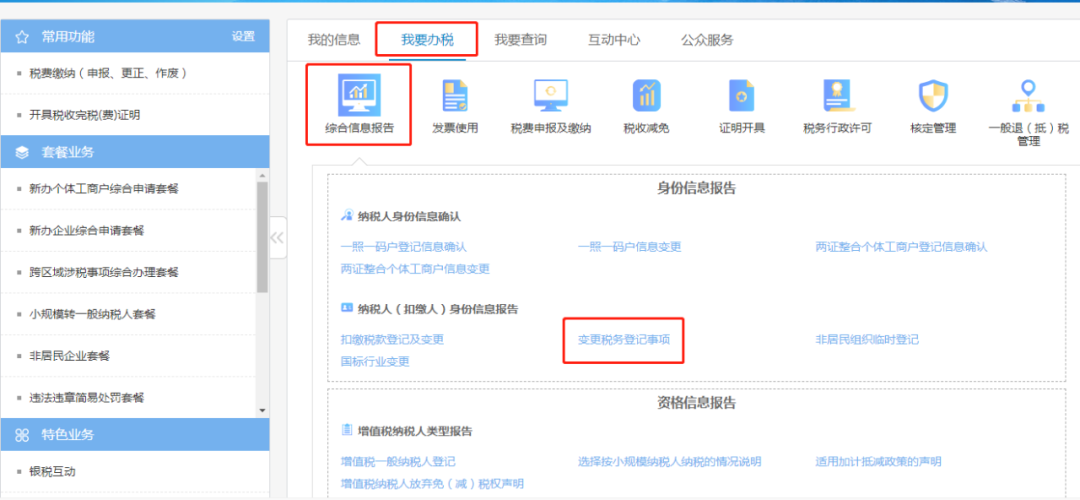The image size is (1080, 500).
Task: Click the 纳税人（扣缴人）身份信息报告 heading
Action: 438,309
